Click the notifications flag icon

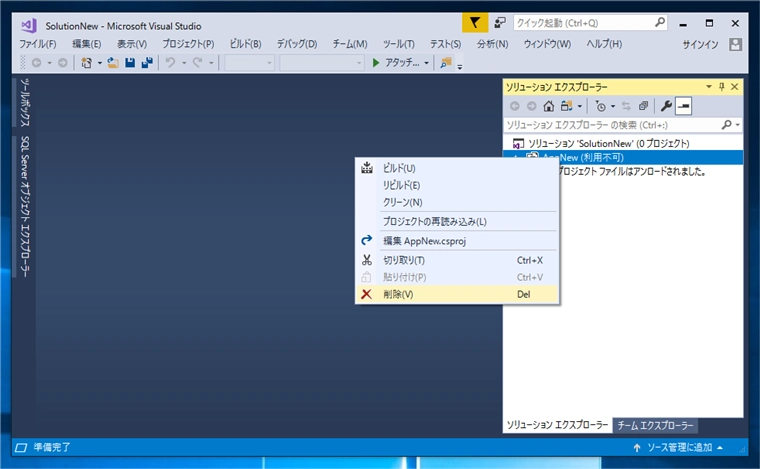click(x=475, y=23)
